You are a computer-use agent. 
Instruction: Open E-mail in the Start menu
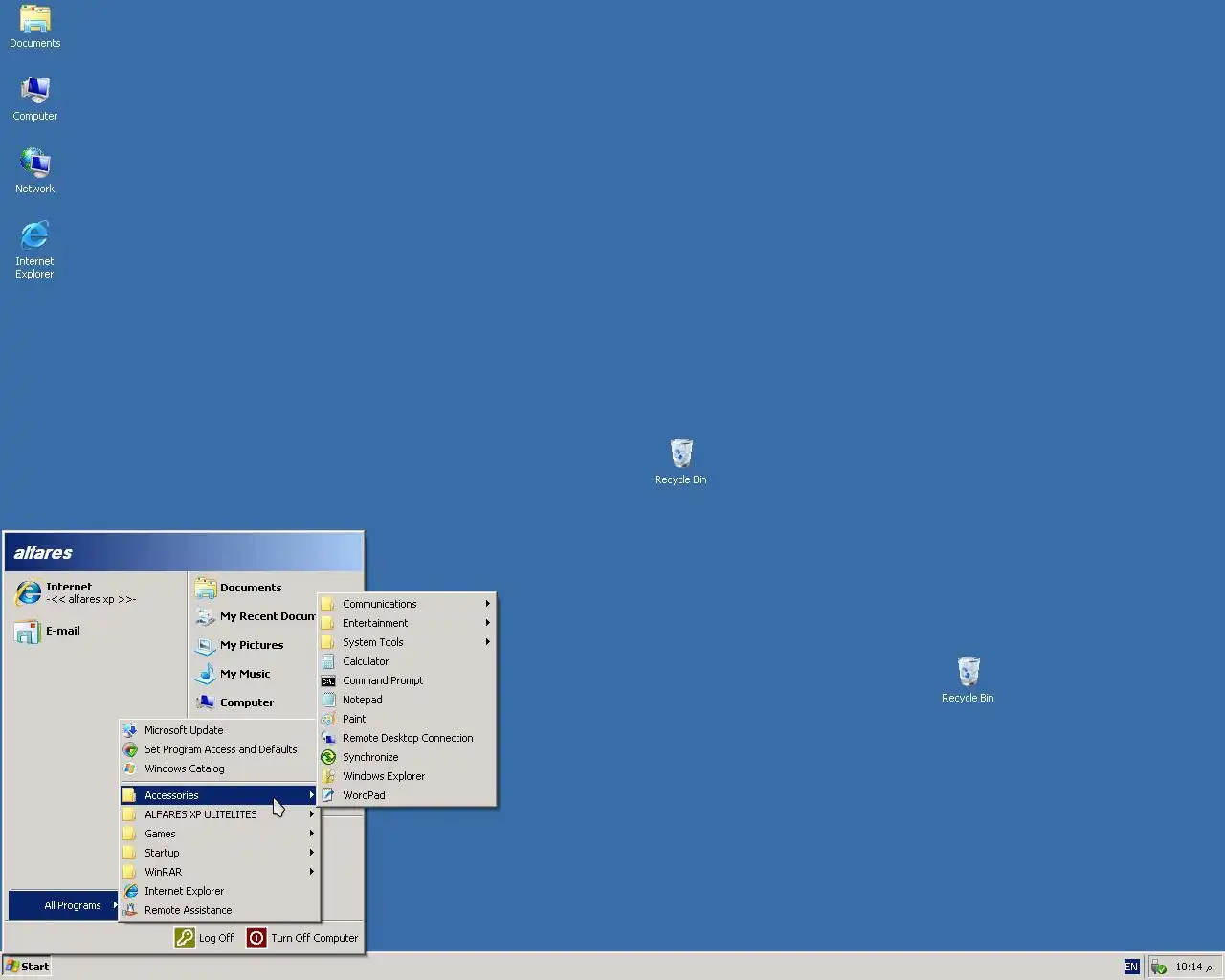coord(96,632)
